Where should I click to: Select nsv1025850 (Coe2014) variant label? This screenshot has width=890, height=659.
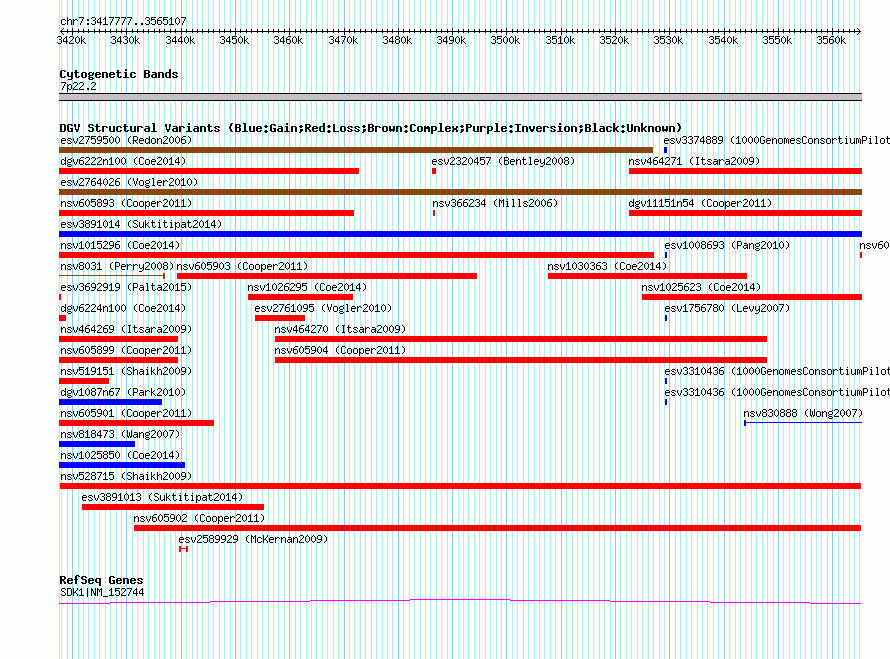120,455
